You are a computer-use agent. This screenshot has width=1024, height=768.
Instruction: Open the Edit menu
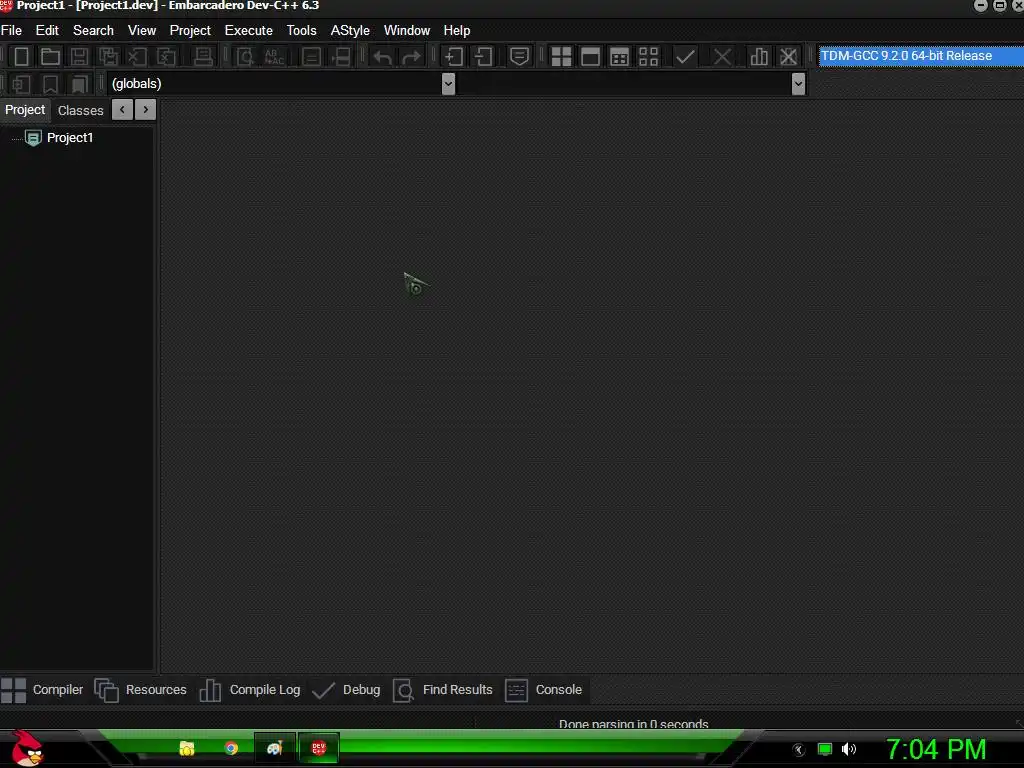(47, 31)
